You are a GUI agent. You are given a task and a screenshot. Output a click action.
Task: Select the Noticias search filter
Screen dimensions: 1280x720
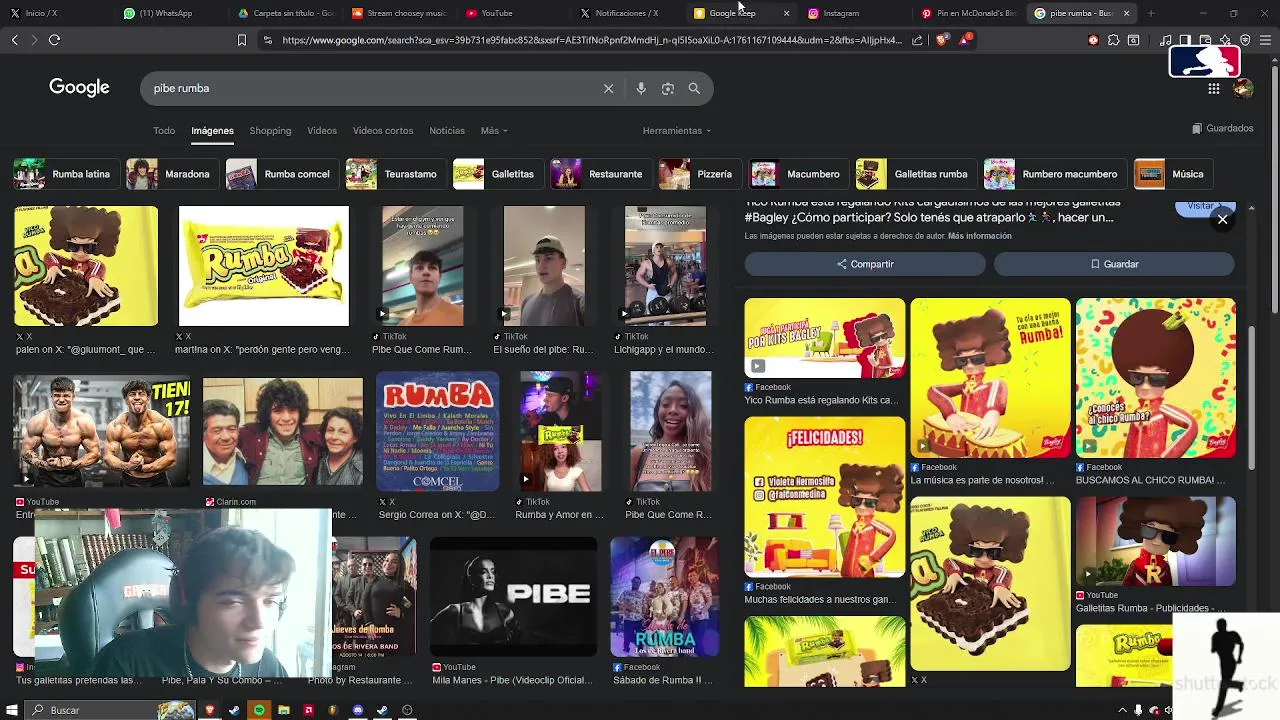point(447,130)
